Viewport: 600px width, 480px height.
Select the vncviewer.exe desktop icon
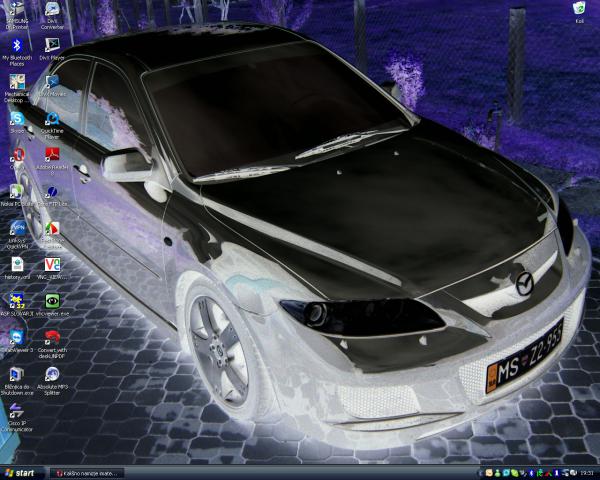[x=52, y=300]
